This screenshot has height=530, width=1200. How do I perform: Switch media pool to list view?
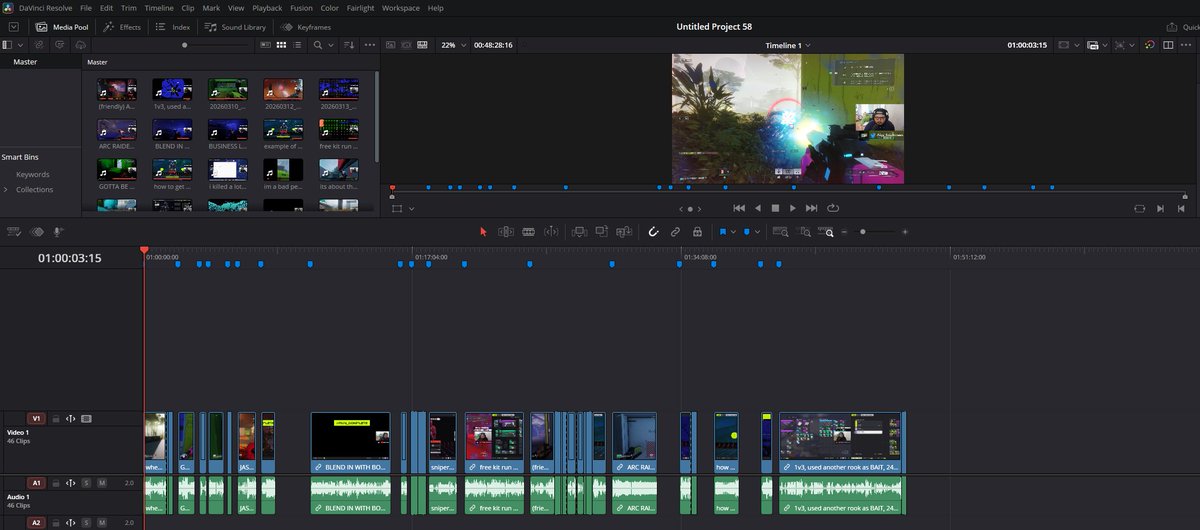[297, 45]
